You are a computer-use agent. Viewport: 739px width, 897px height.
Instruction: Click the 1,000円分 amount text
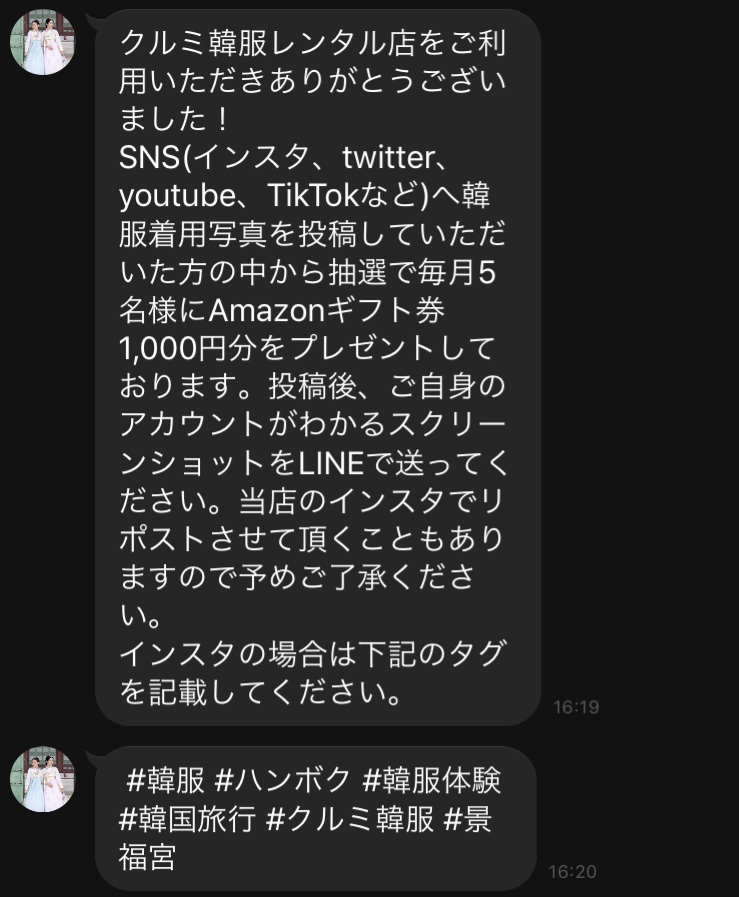187,349
